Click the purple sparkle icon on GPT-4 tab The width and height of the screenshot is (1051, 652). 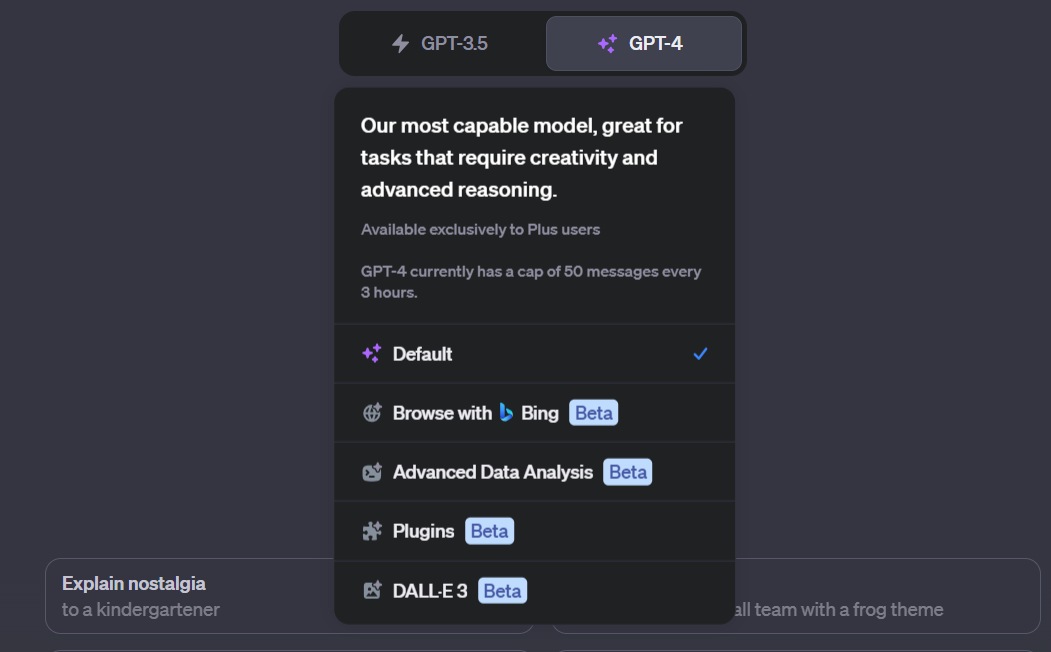click(x=607, y=44)
